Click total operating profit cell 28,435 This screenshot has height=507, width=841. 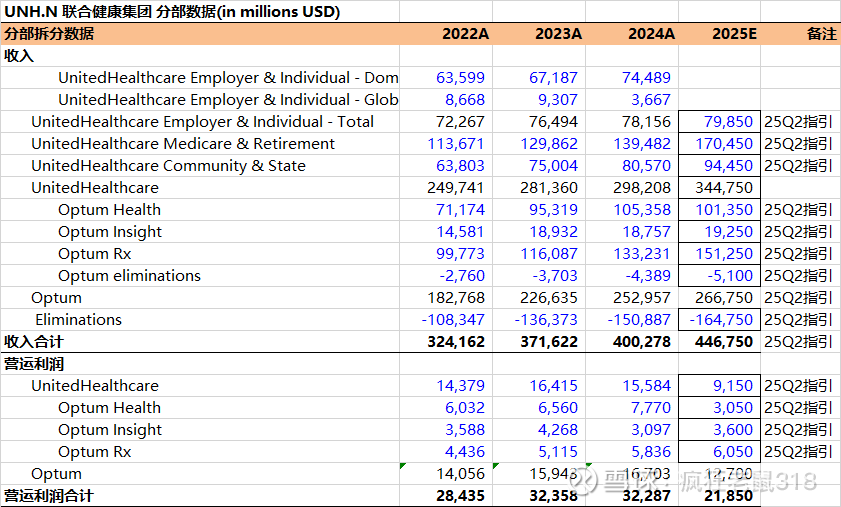[x=460, y=496]
